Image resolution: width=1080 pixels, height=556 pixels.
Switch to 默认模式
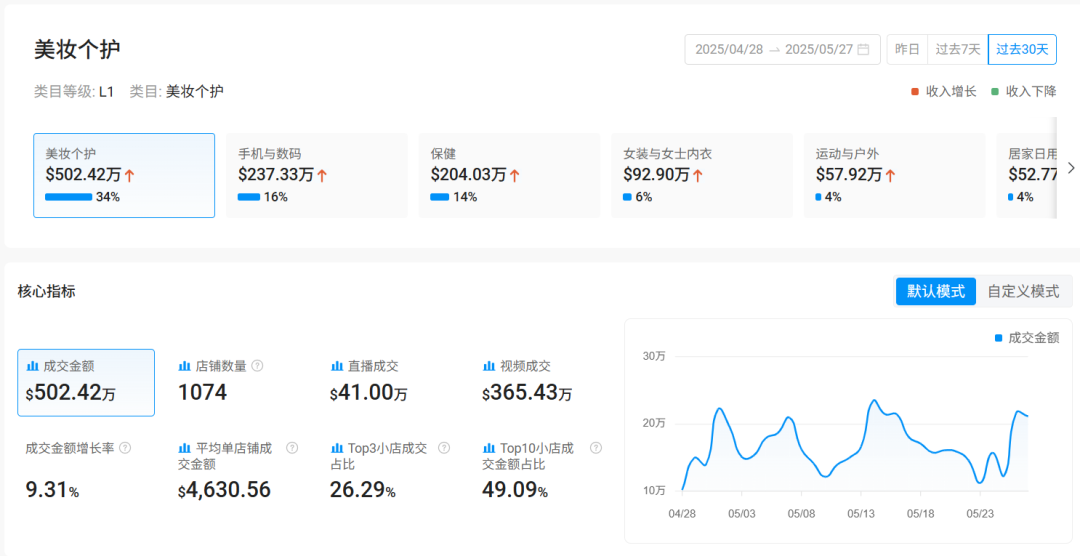(936, 291)
